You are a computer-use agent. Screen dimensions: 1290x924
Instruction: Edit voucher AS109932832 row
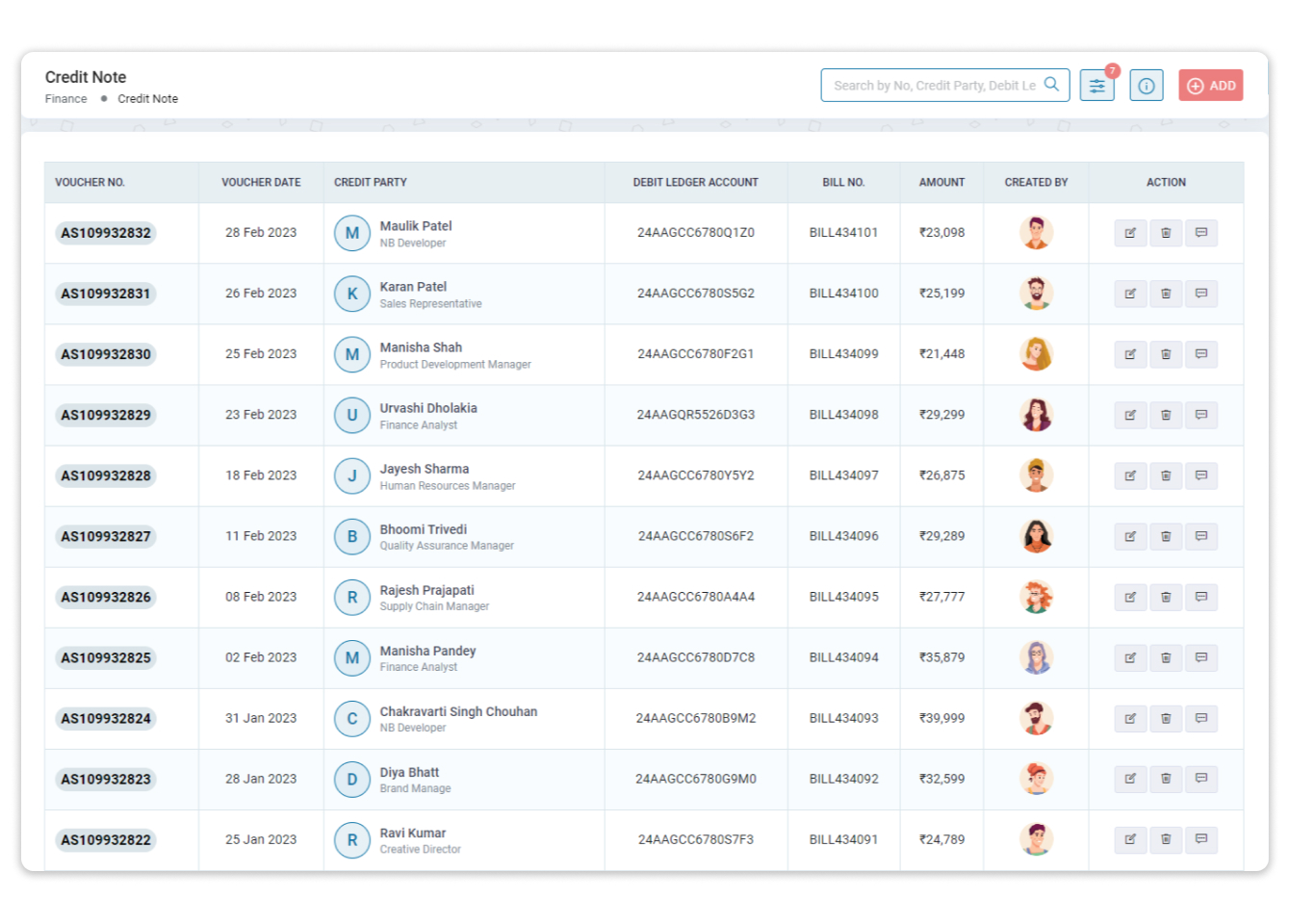pyautogui.click(x=1130, y=233)
